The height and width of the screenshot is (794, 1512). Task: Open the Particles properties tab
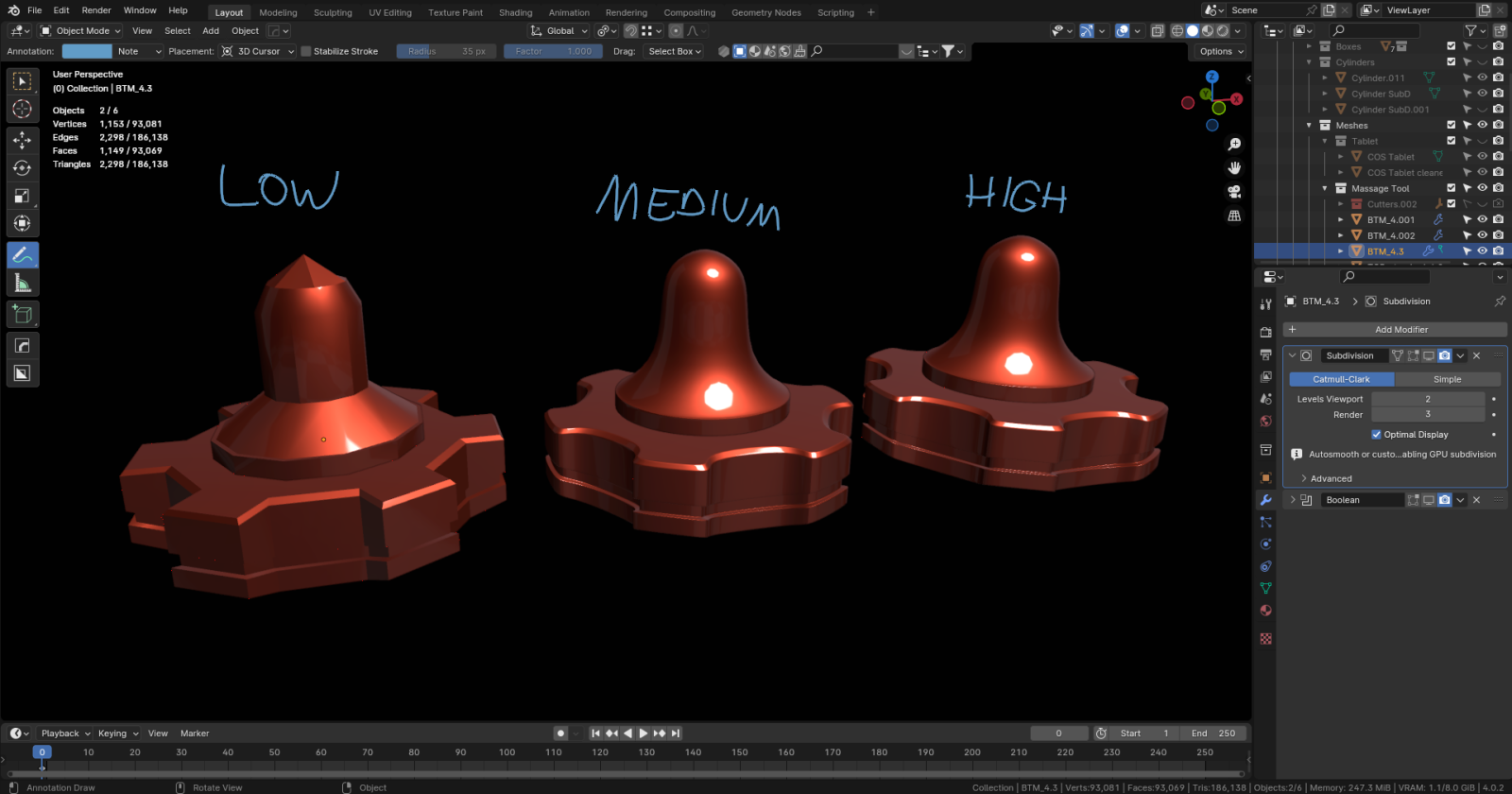[x=1266, y=522]
